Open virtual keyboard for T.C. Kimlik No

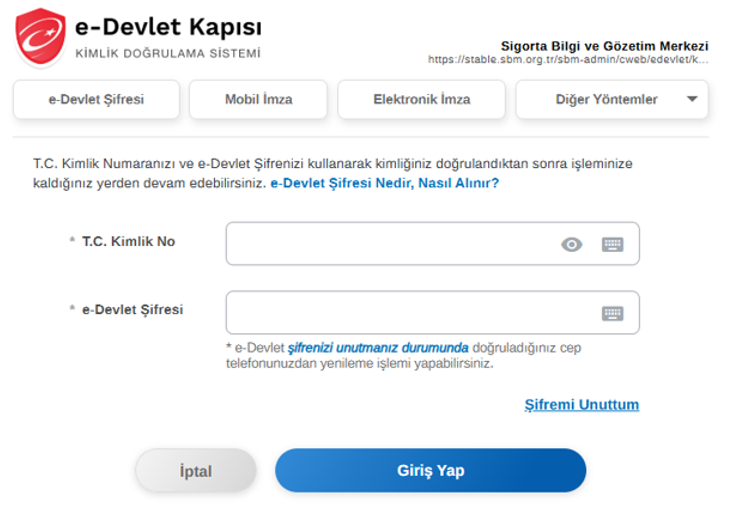(612, 244)
